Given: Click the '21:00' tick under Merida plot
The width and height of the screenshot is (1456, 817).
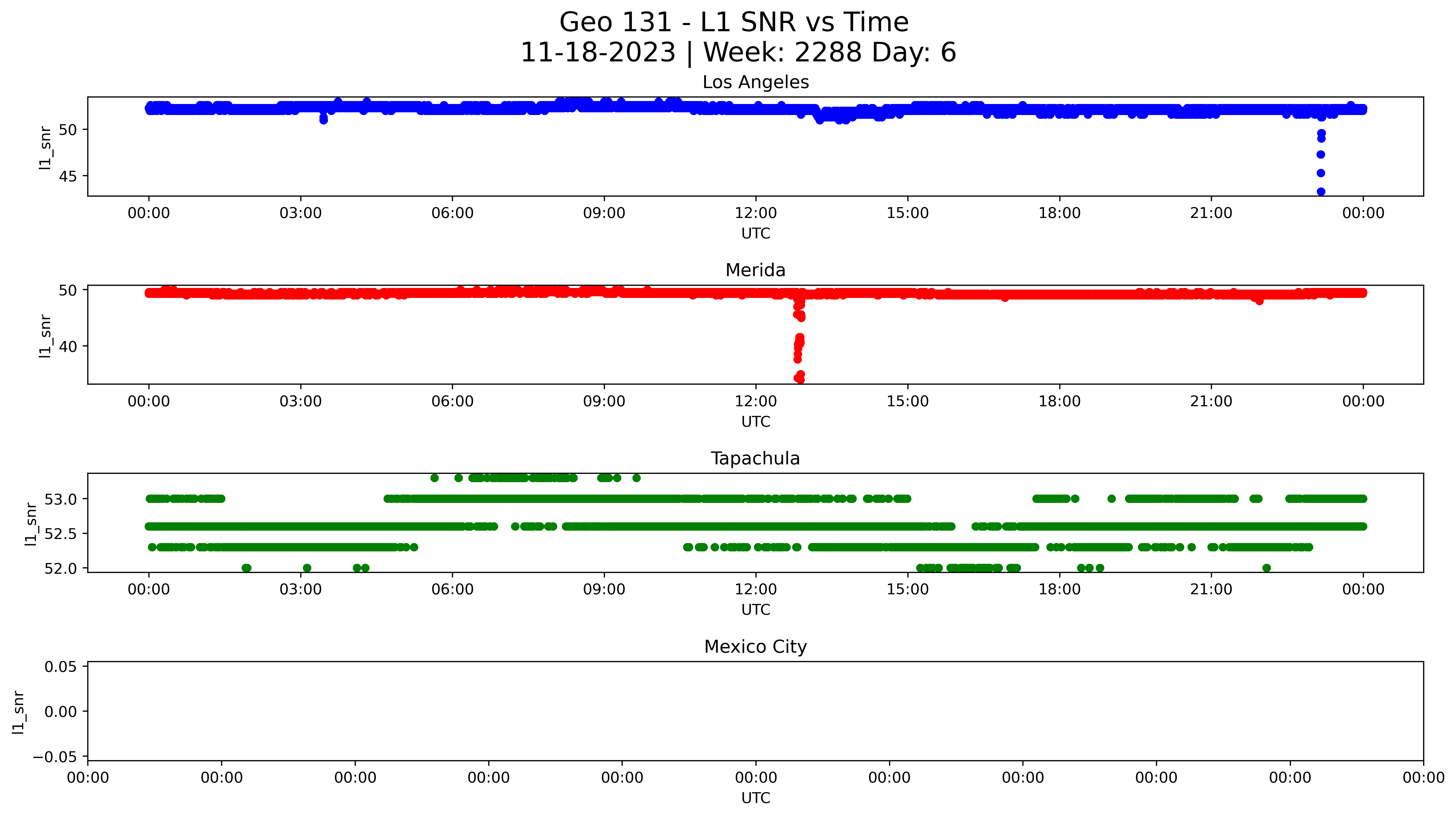Looking at the screenshot, I should [x=1211, y=402].
